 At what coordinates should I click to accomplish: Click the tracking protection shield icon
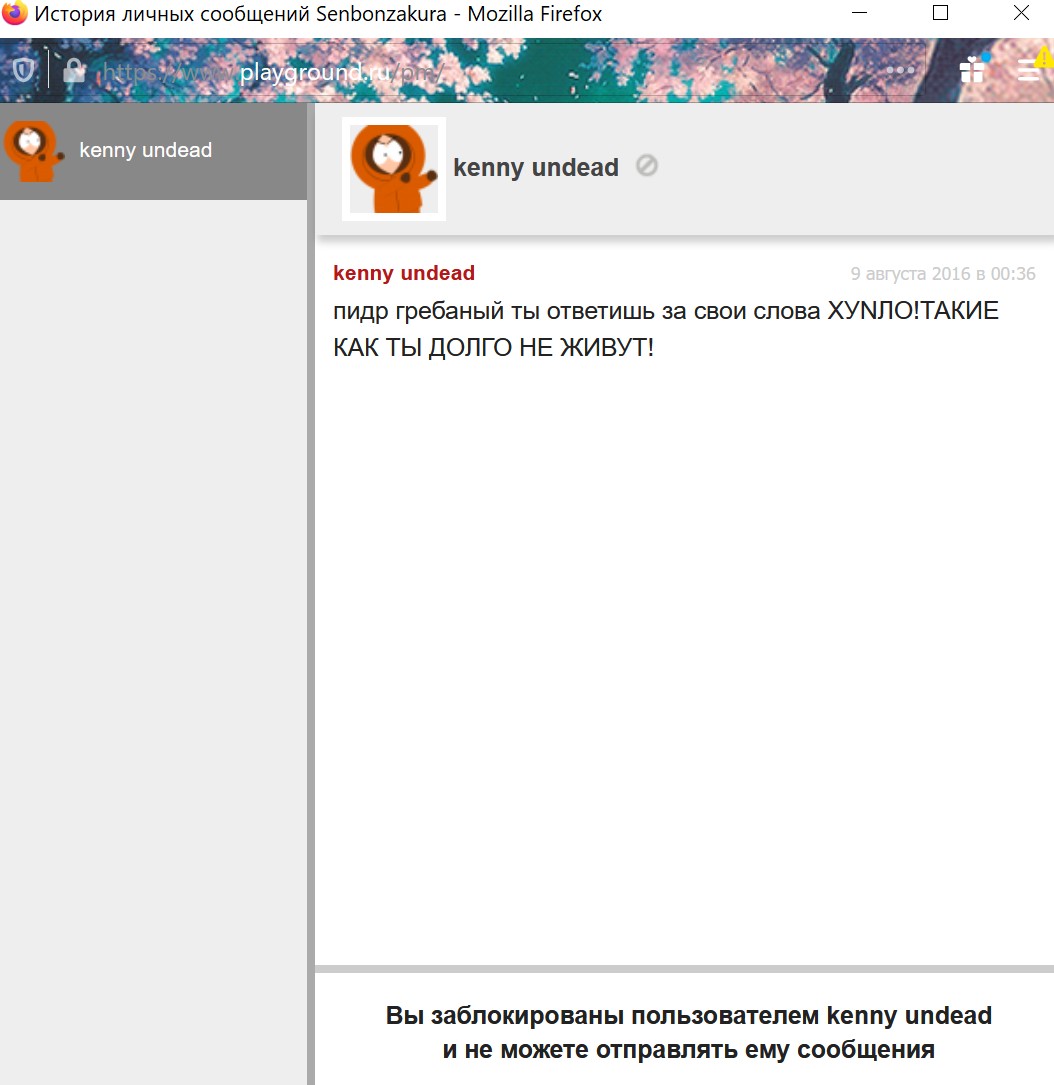23,70
